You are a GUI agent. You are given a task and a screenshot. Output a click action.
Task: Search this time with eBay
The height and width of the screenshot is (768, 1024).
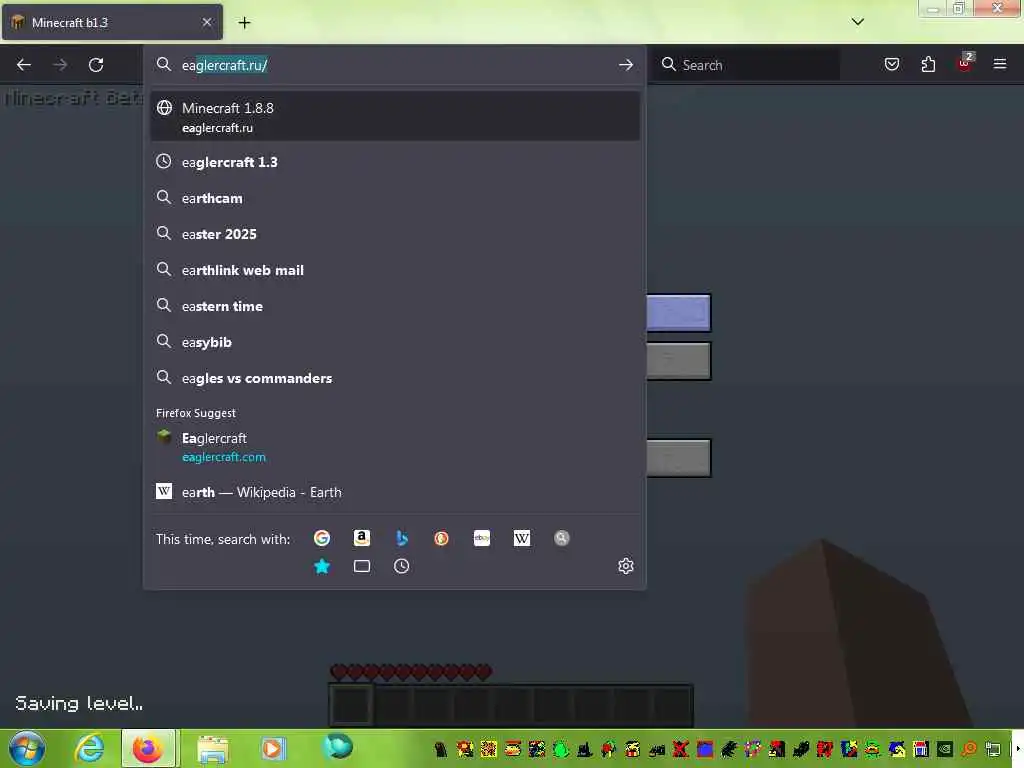point(482,538)
